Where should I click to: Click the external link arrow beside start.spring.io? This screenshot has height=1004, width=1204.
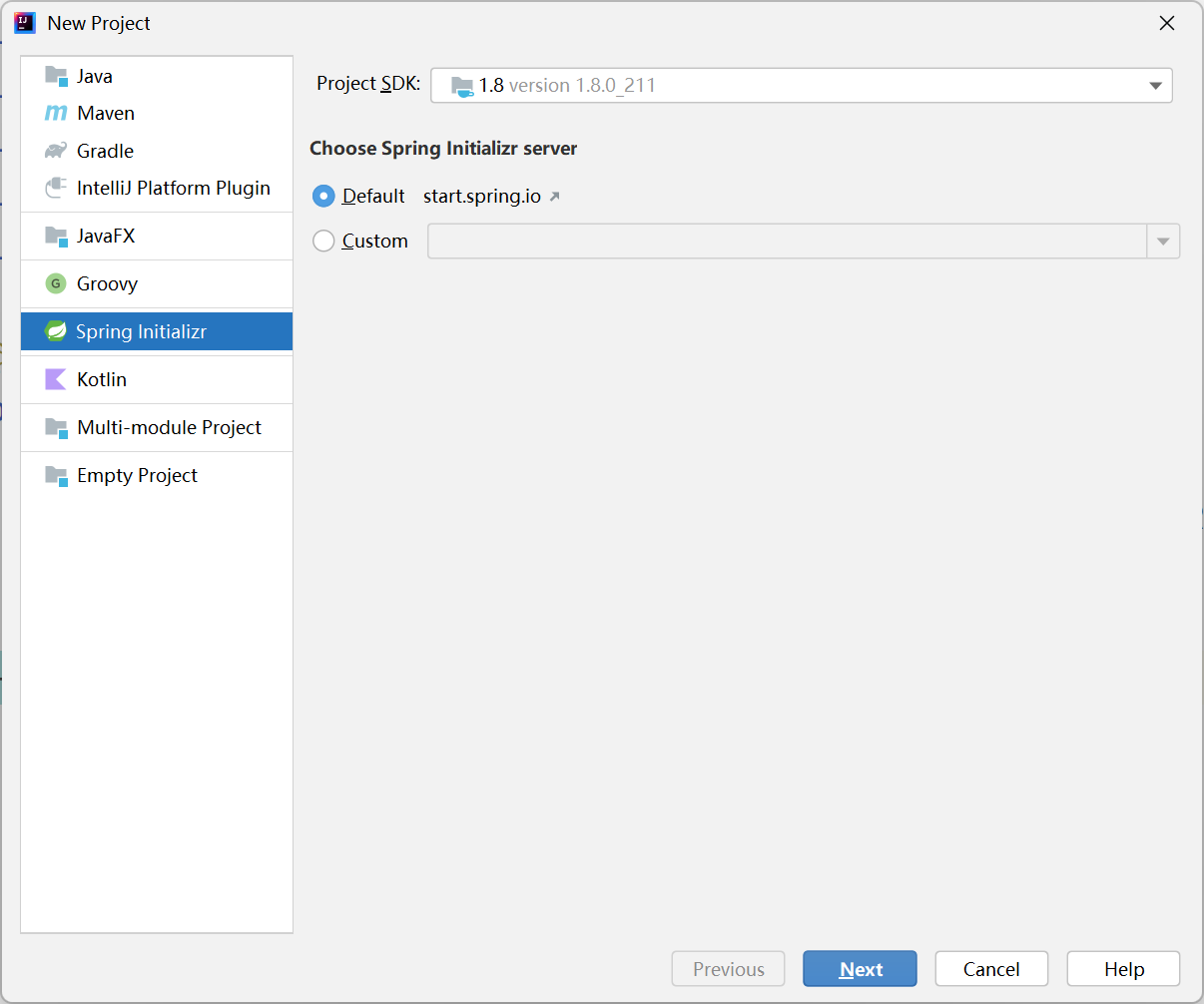555,197
